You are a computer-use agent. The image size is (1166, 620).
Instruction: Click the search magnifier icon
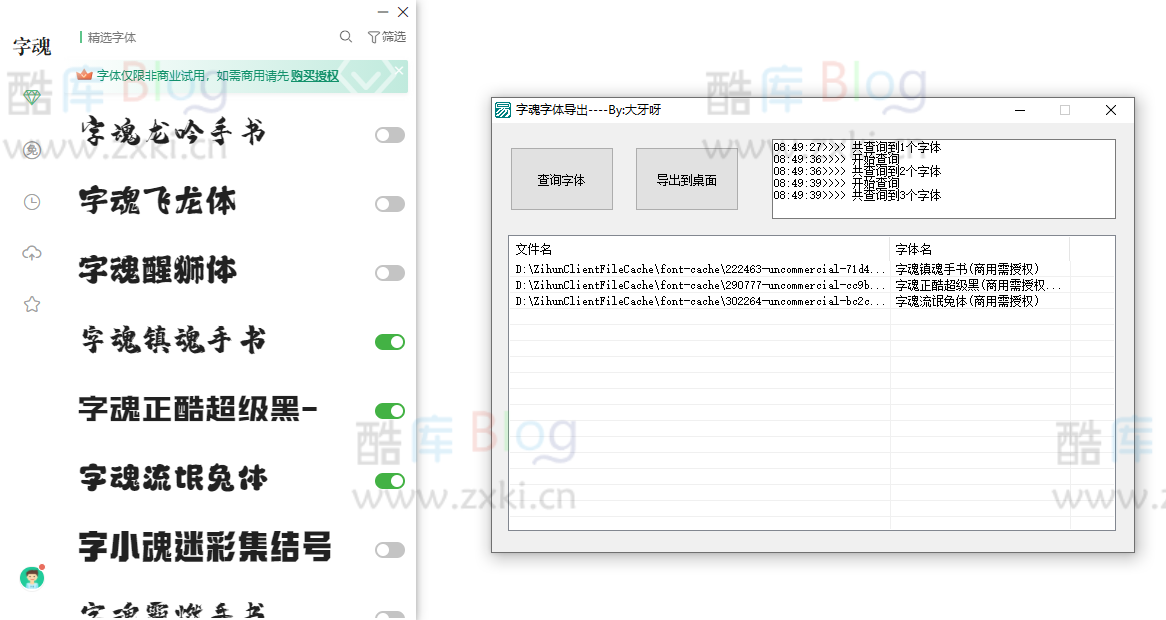346,35
